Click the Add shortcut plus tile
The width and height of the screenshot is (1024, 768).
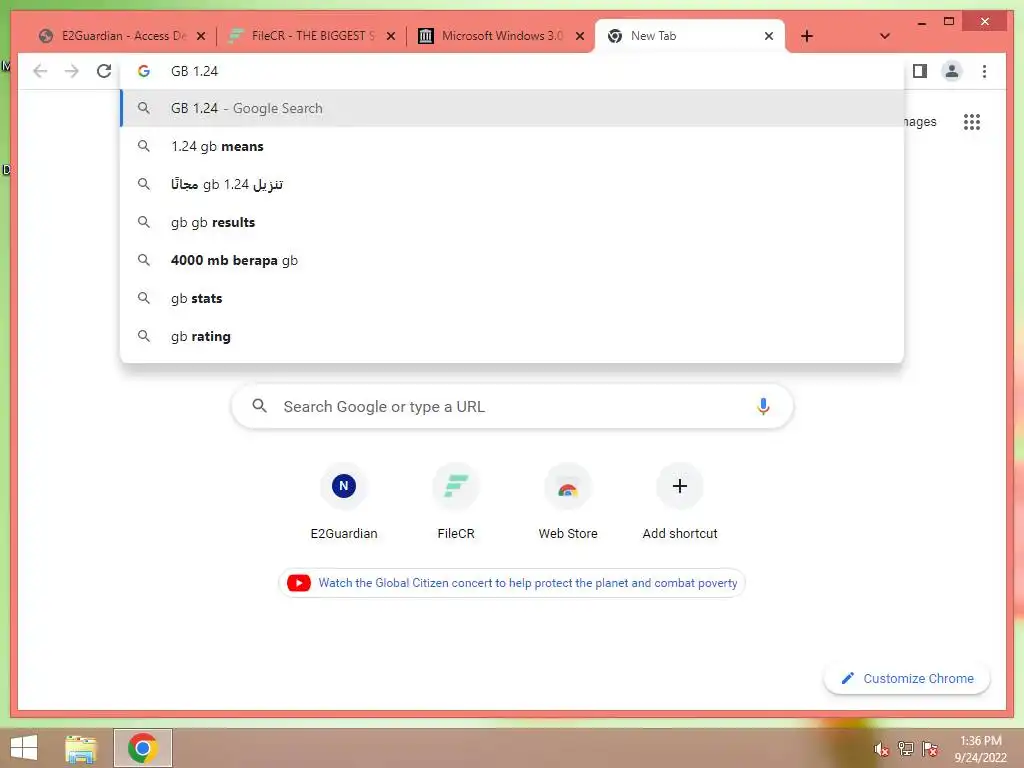680,502
